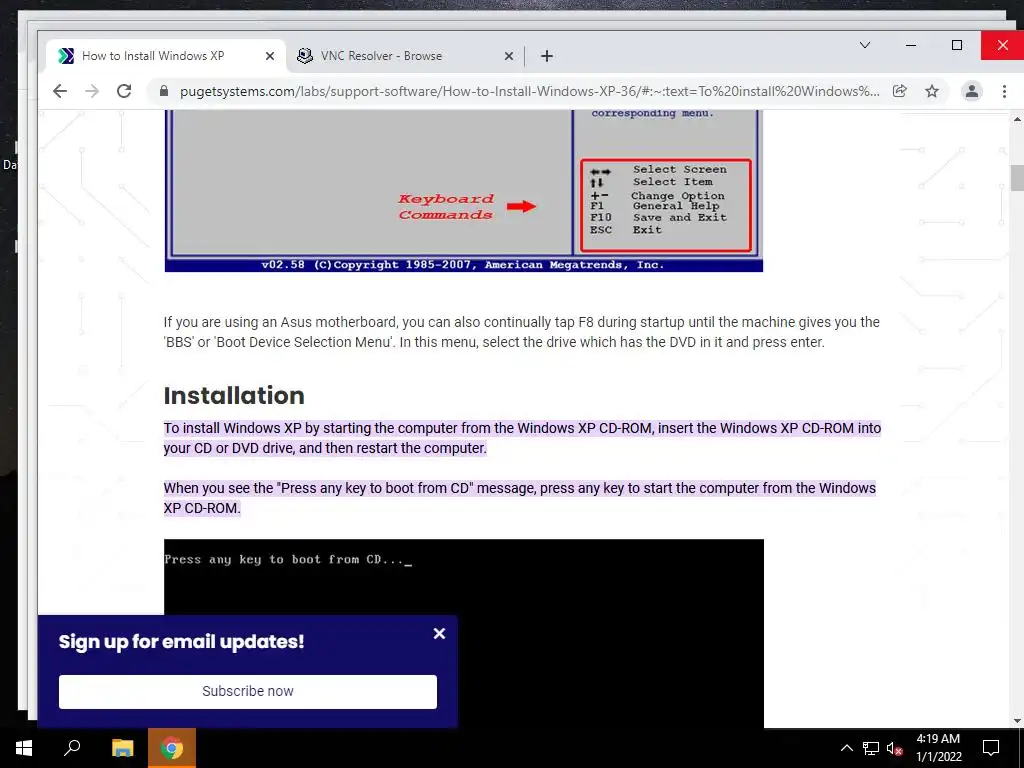Open the Chrome profile avatar menu
This screenshot has height=768, width=1024.
coord(972,91)
